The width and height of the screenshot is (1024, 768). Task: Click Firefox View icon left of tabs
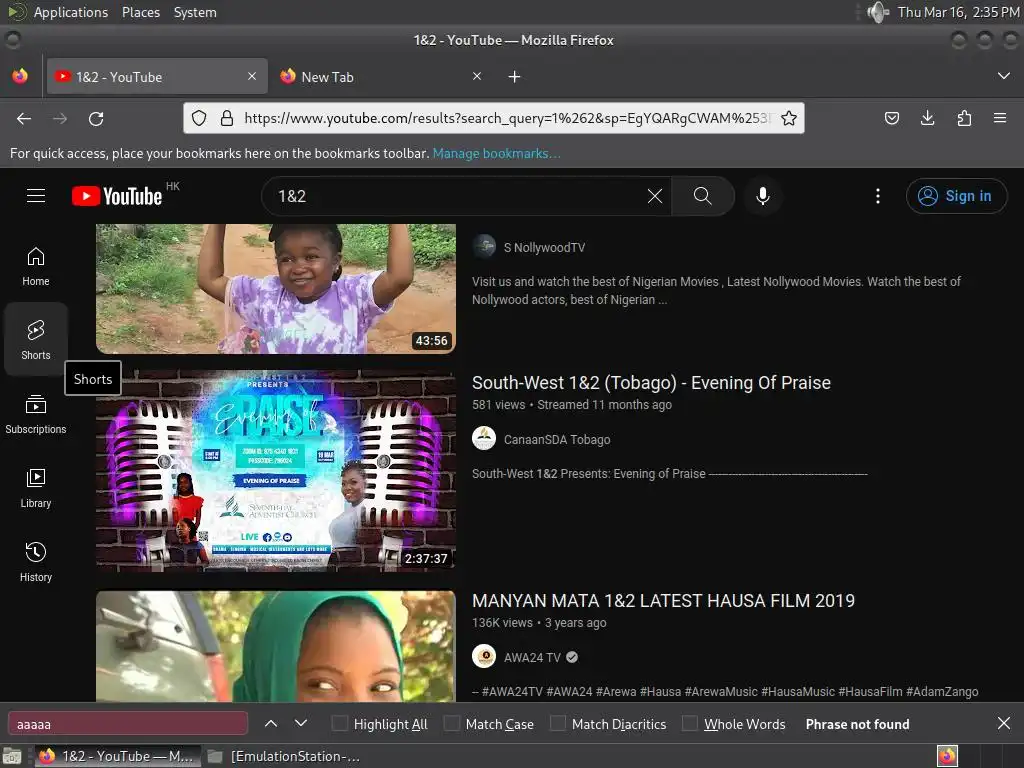pos(20,76)
